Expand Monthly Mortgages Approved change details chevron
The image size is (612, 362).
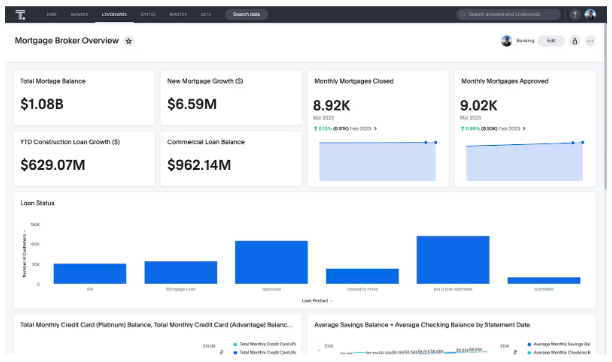click(x=524, y=128)
